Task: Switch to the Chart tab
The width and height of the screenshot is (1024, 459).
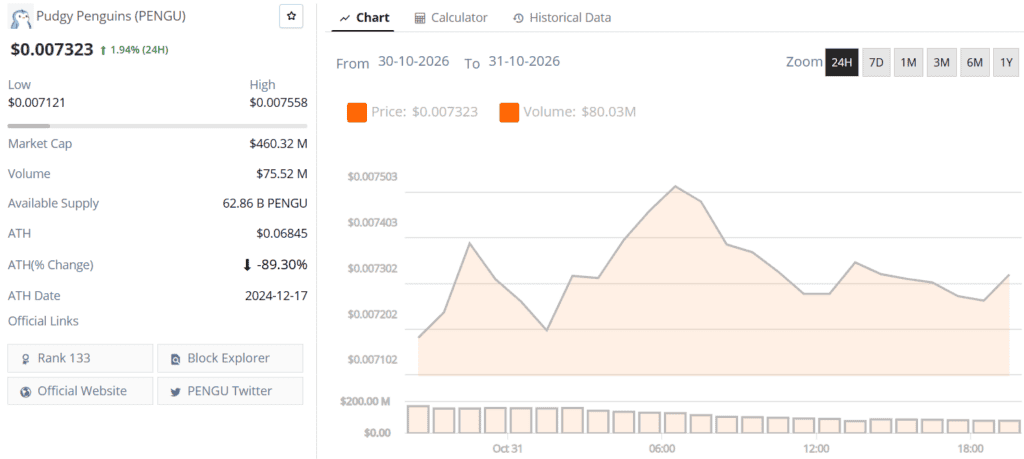Action: point(365,18)
